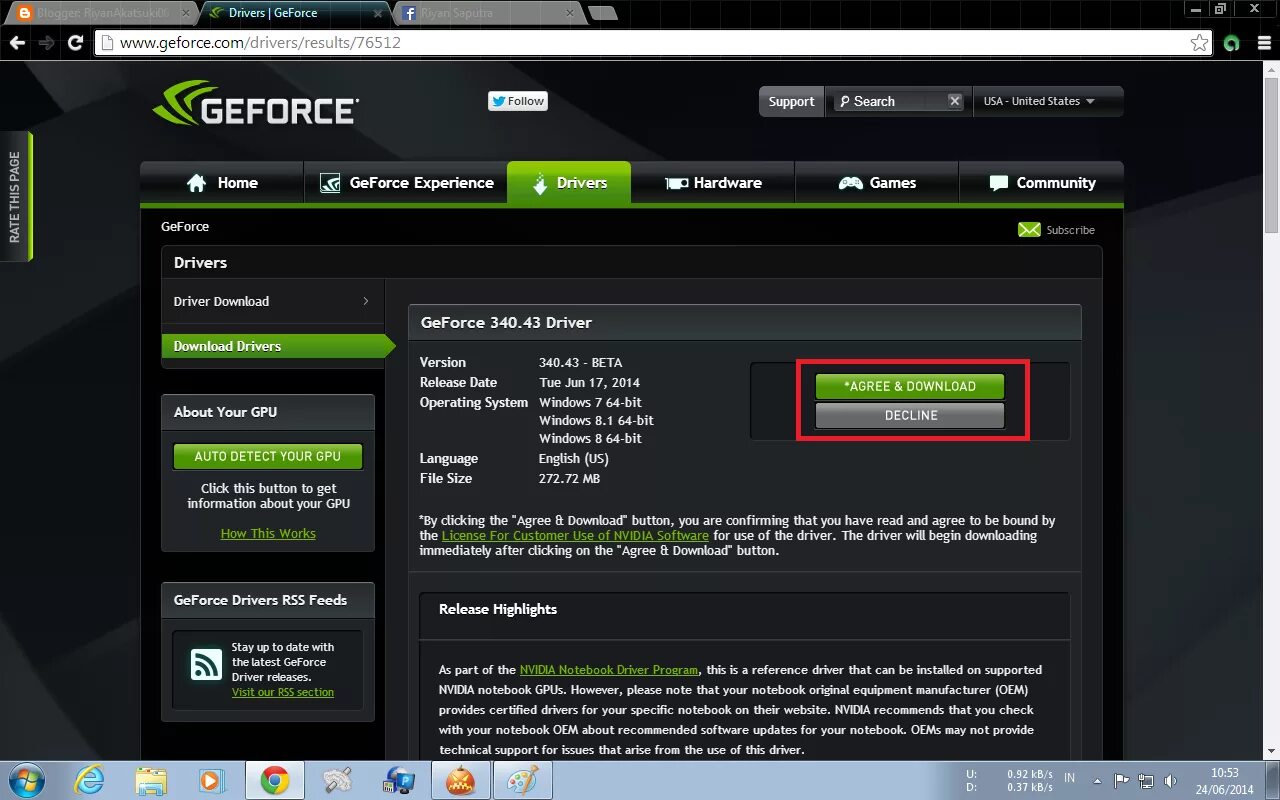1280x800 pixels.
Task: Open Windows Explorer from the taskbar
Action: point(151,780)
